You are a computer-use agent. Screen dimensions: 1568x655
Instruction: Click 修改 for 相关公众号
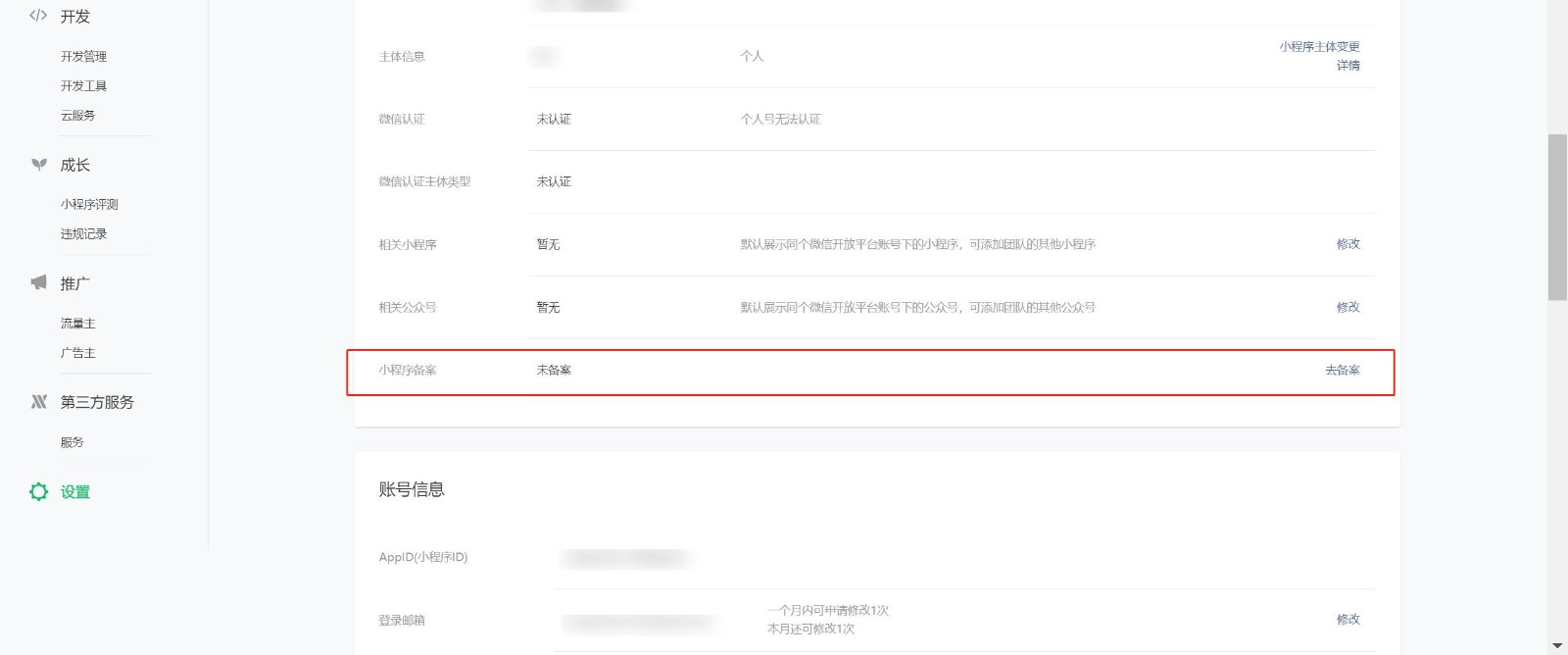pyautogui.click(x=1348, y=307)
